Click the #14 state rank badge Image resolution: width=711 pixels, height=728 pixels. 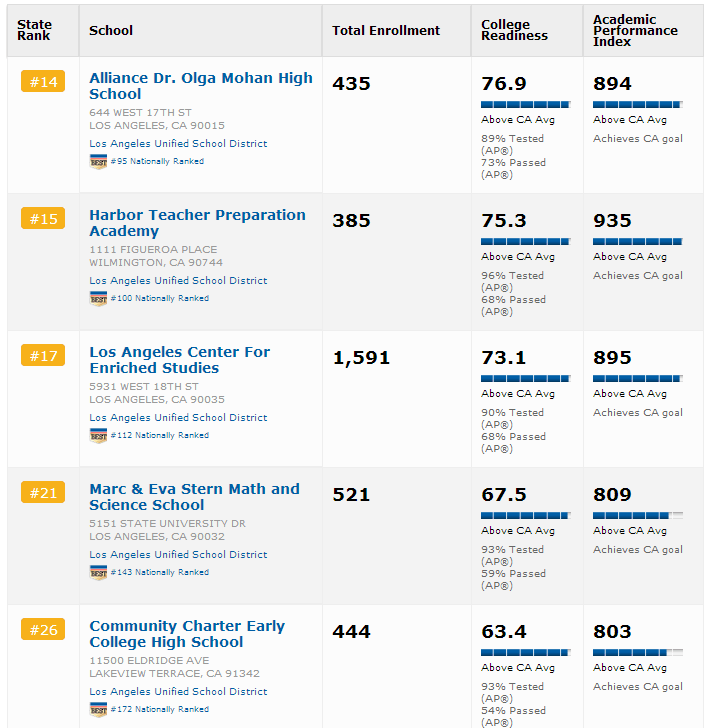[x=43, y=82]
